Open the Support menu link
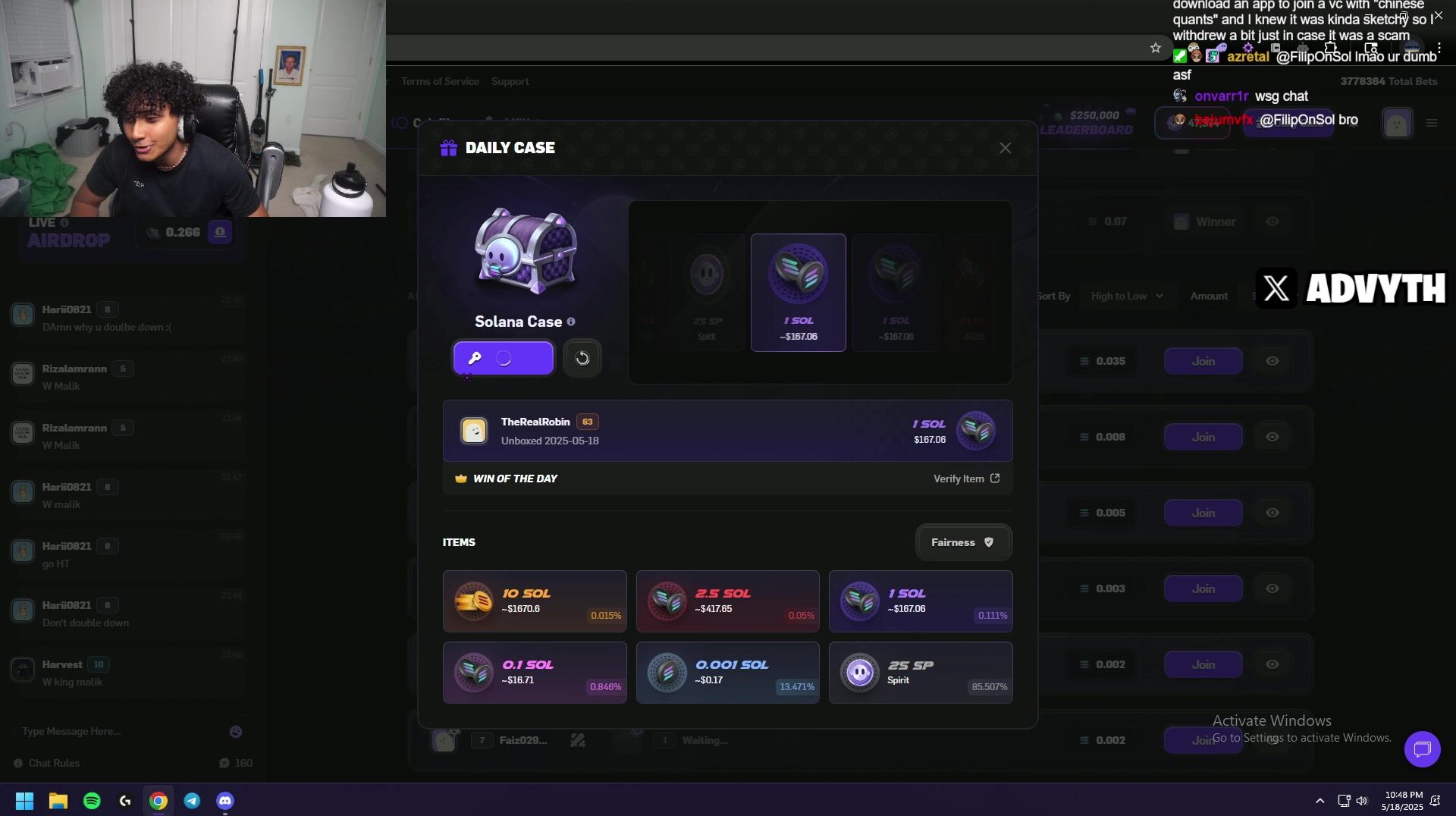 tap(510, 81)
